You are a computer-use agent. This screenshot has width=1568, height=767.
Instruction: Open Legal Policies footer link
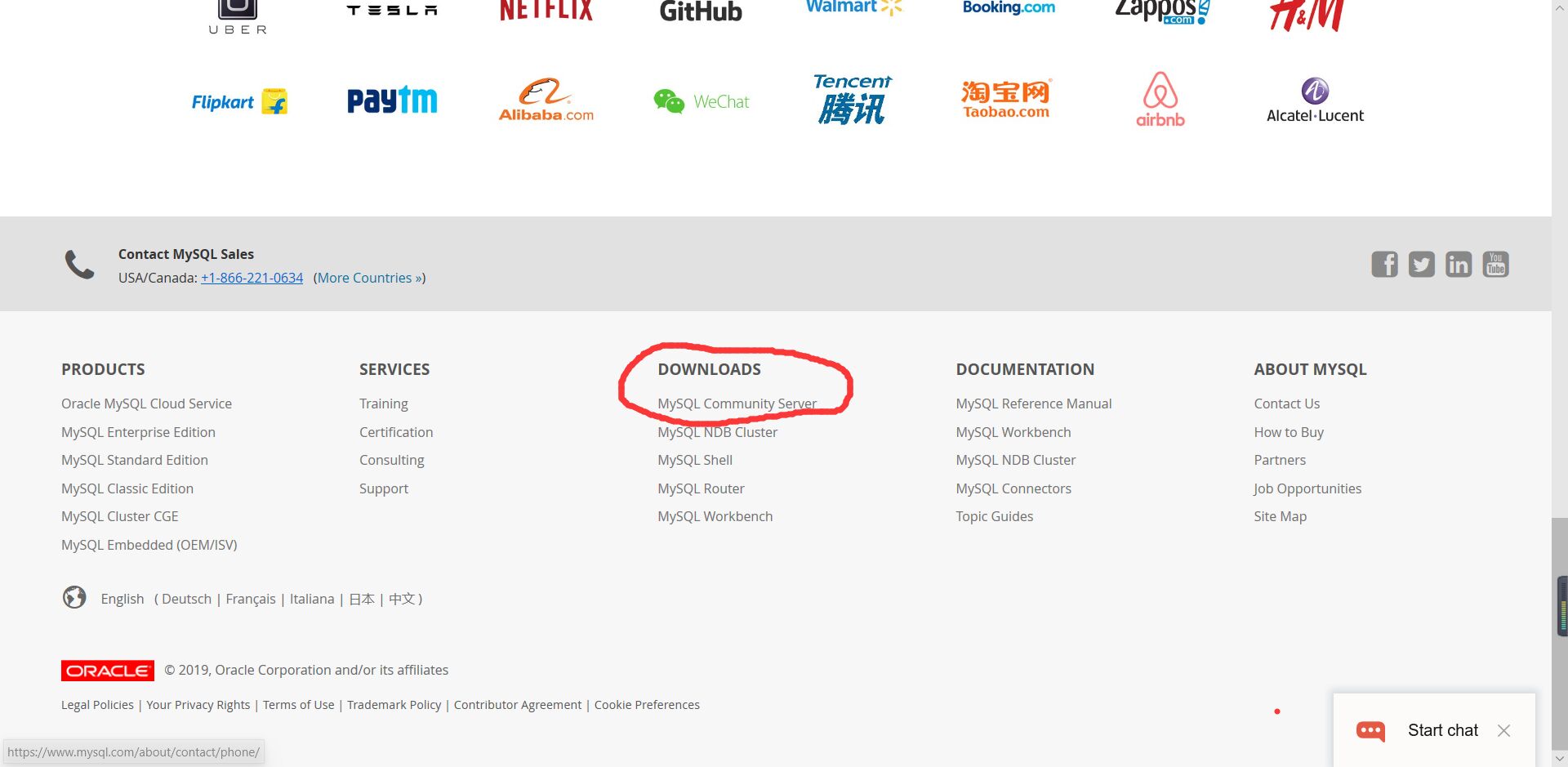[97, 705]
